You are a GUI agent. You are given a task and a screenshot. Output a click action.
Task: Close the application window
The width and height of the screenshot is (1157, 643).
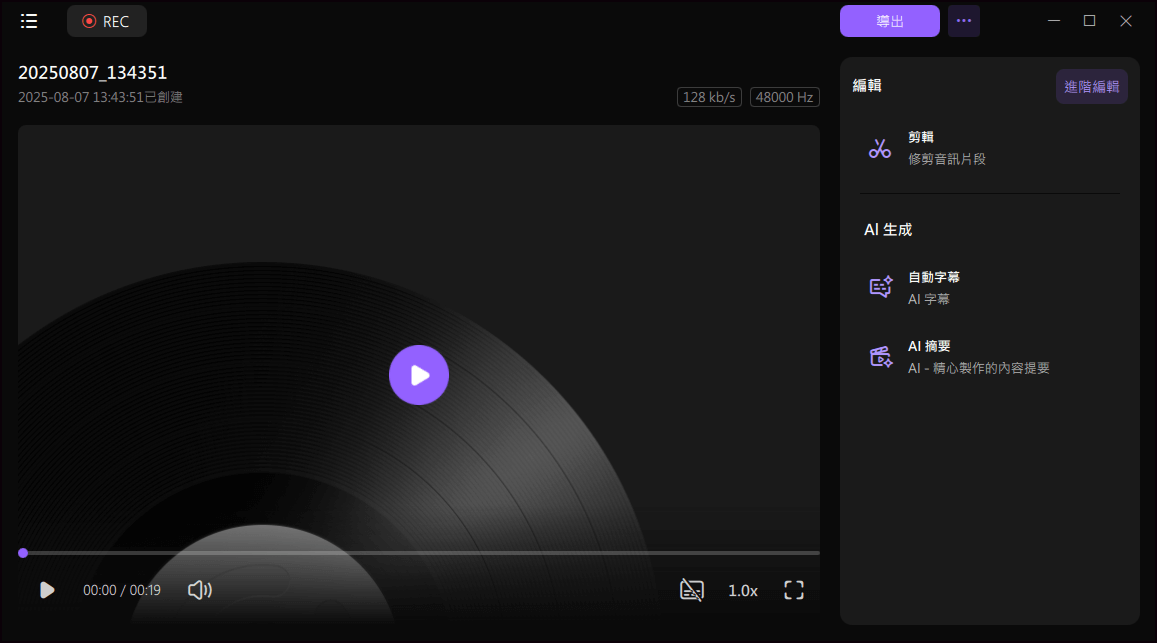click(1125, 21)
